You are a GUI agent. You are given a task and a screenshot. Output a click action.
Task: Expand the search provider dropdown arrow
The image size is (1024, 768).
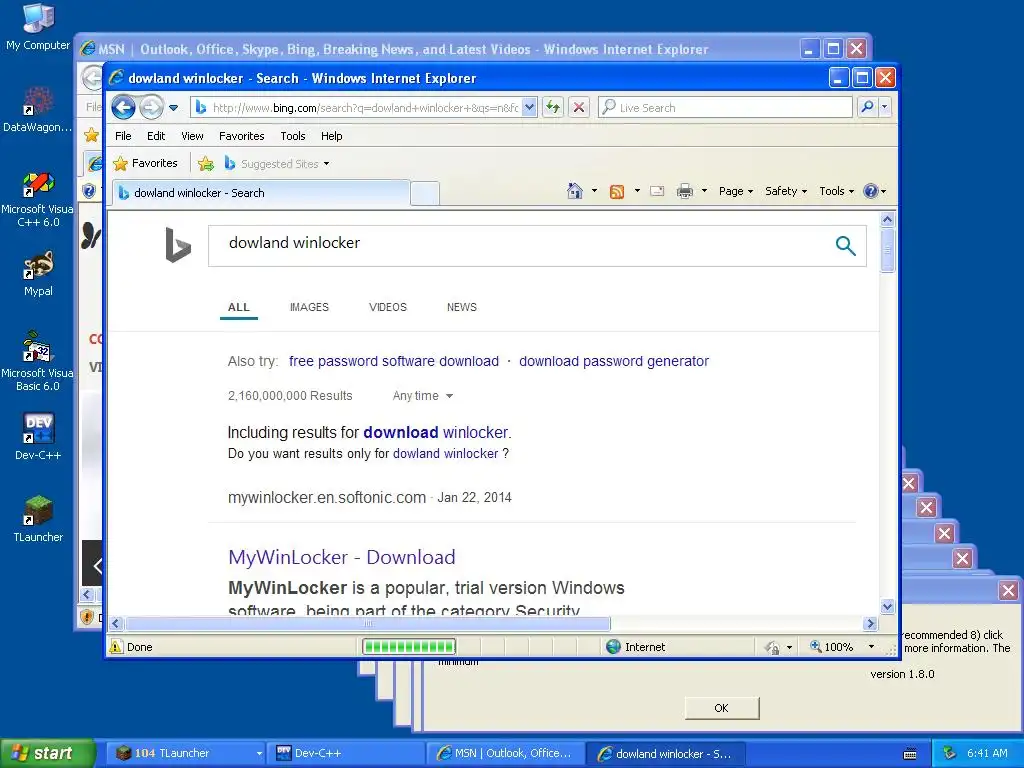(x=885, y=106)
